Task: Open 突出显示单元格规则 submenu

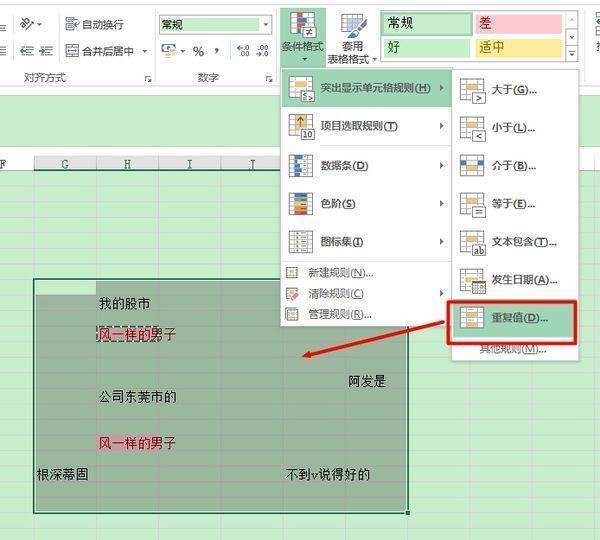Action: click(367, 88)
